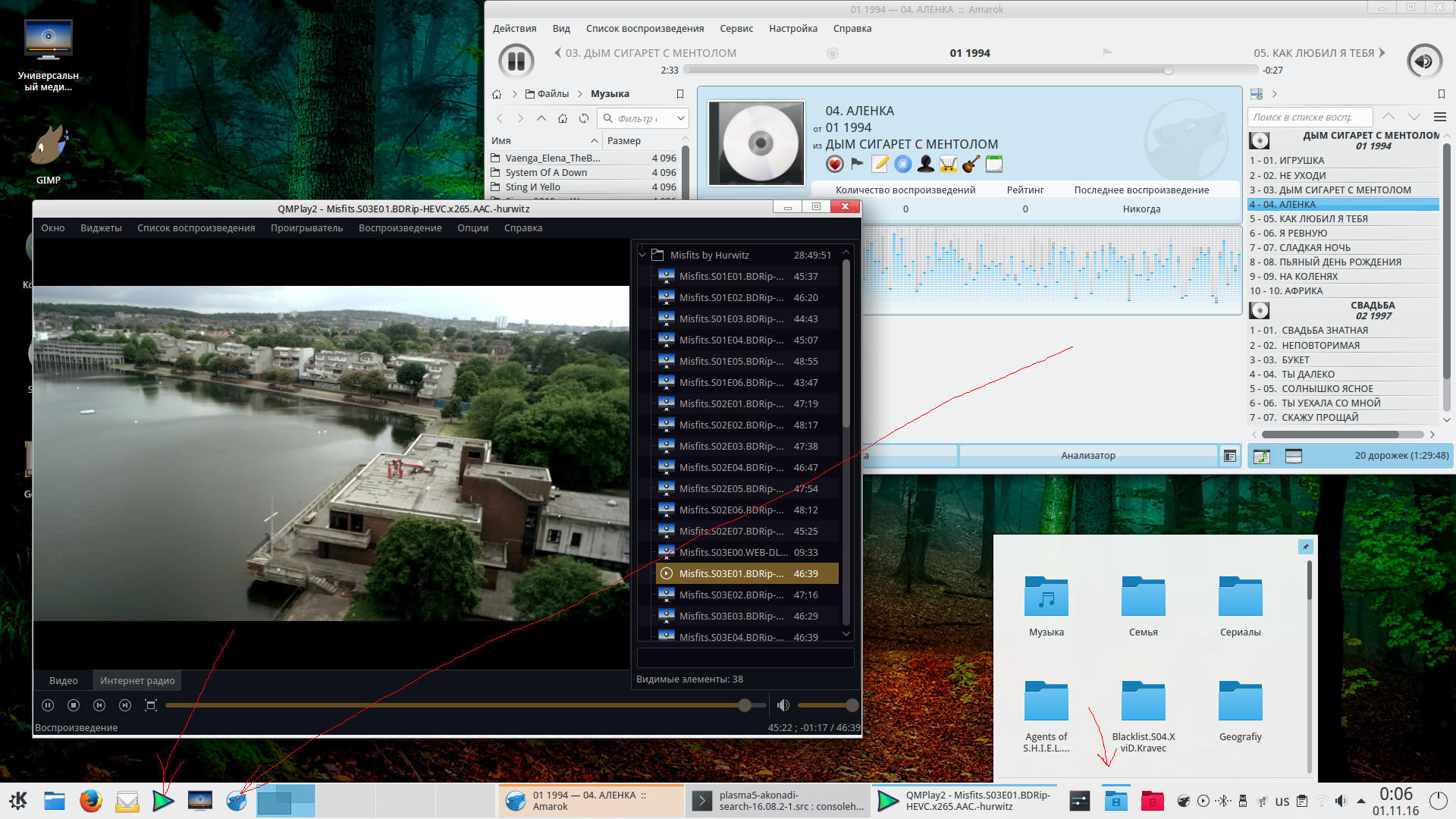Screen dimensions: 1456x819
Task: Toggle fullscreen mode in QMPlay2
Action: pyautogui.click(x=151, y=705)
